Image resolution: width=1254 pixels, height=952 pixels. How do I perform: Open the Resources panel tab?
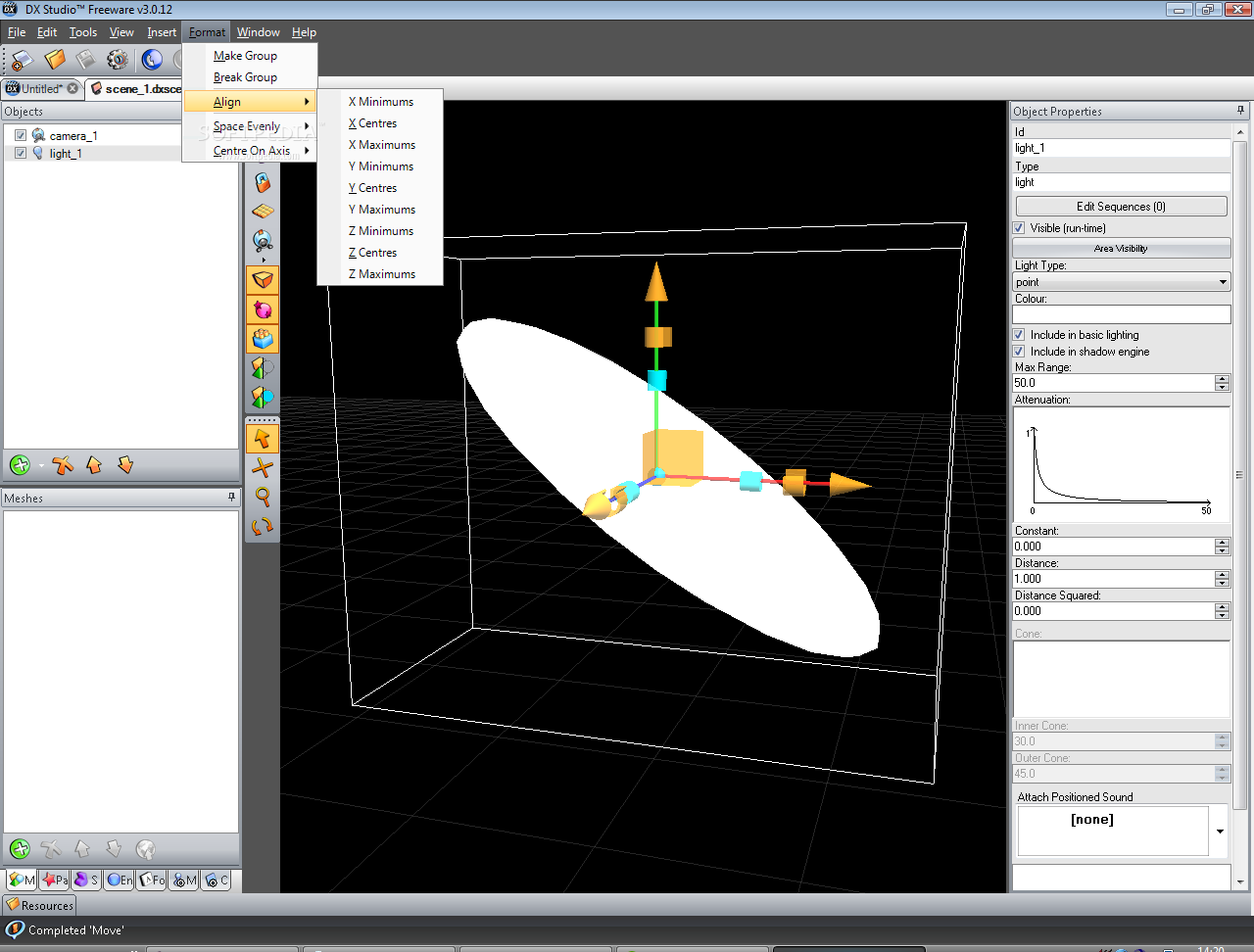click(x=39, y=905)
